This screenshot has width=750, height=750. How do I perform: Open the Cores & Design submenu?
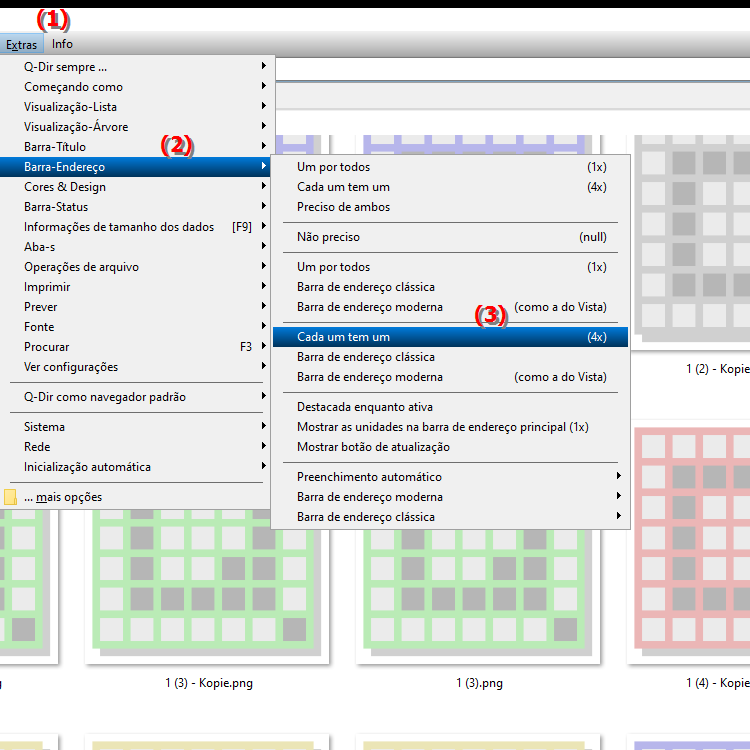[137, 187]
